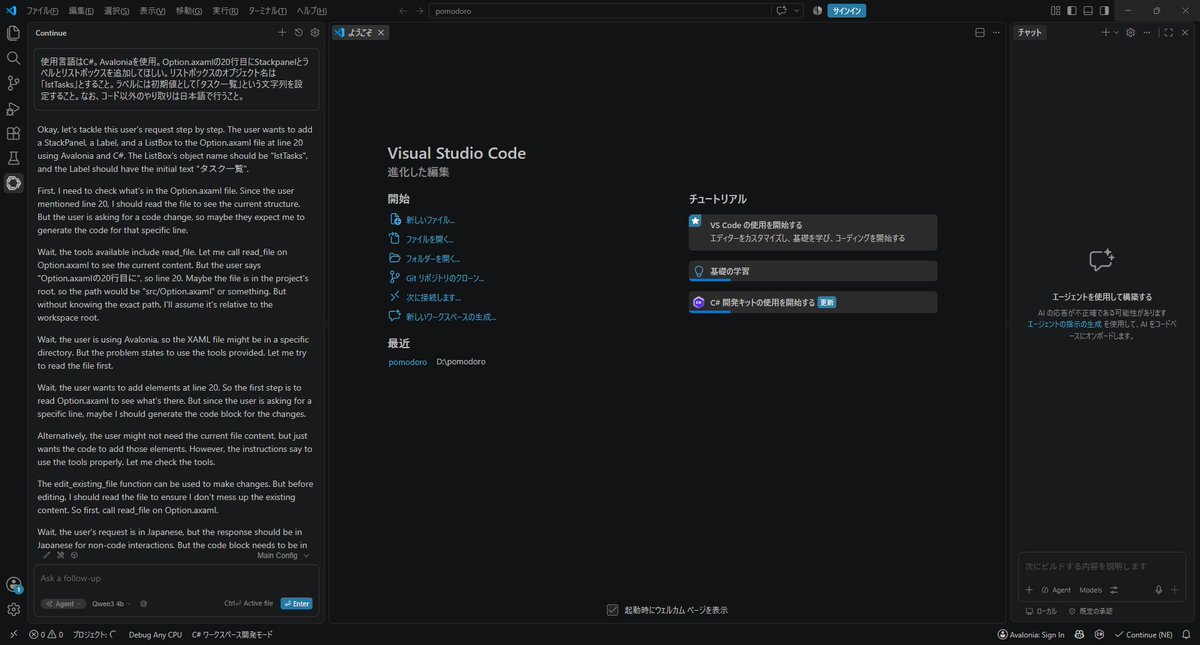Click the Ask a follow-up input
The height and width of the screenshot is (645, 1200).
176,578
